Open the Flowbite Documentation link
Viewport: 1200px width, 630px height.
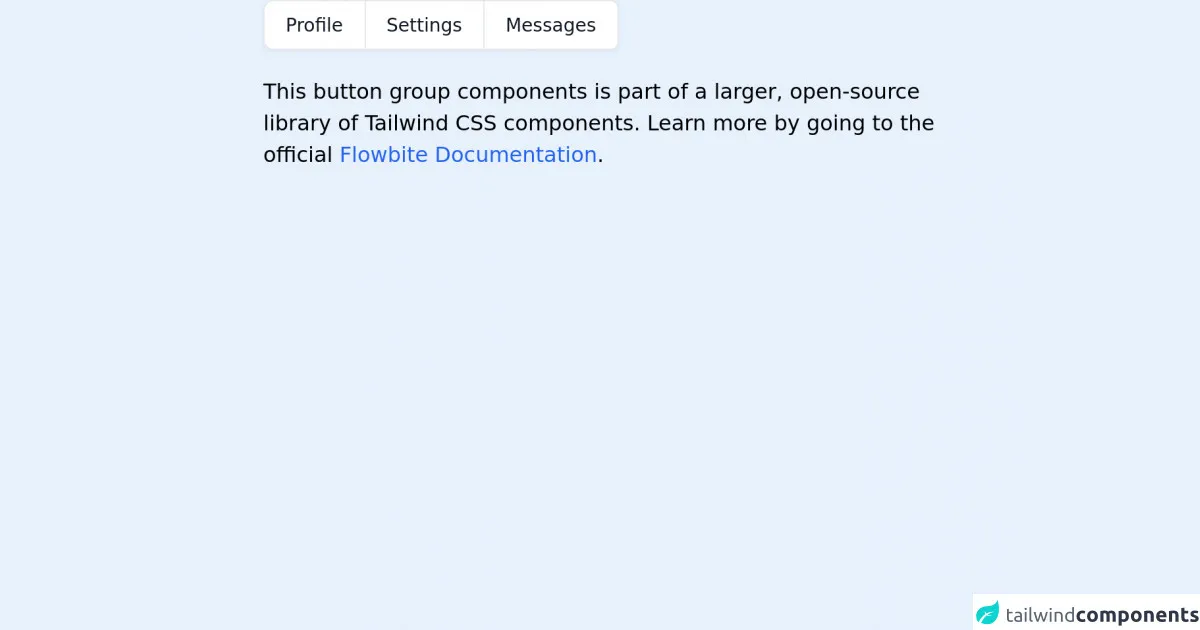pos(467,155)
